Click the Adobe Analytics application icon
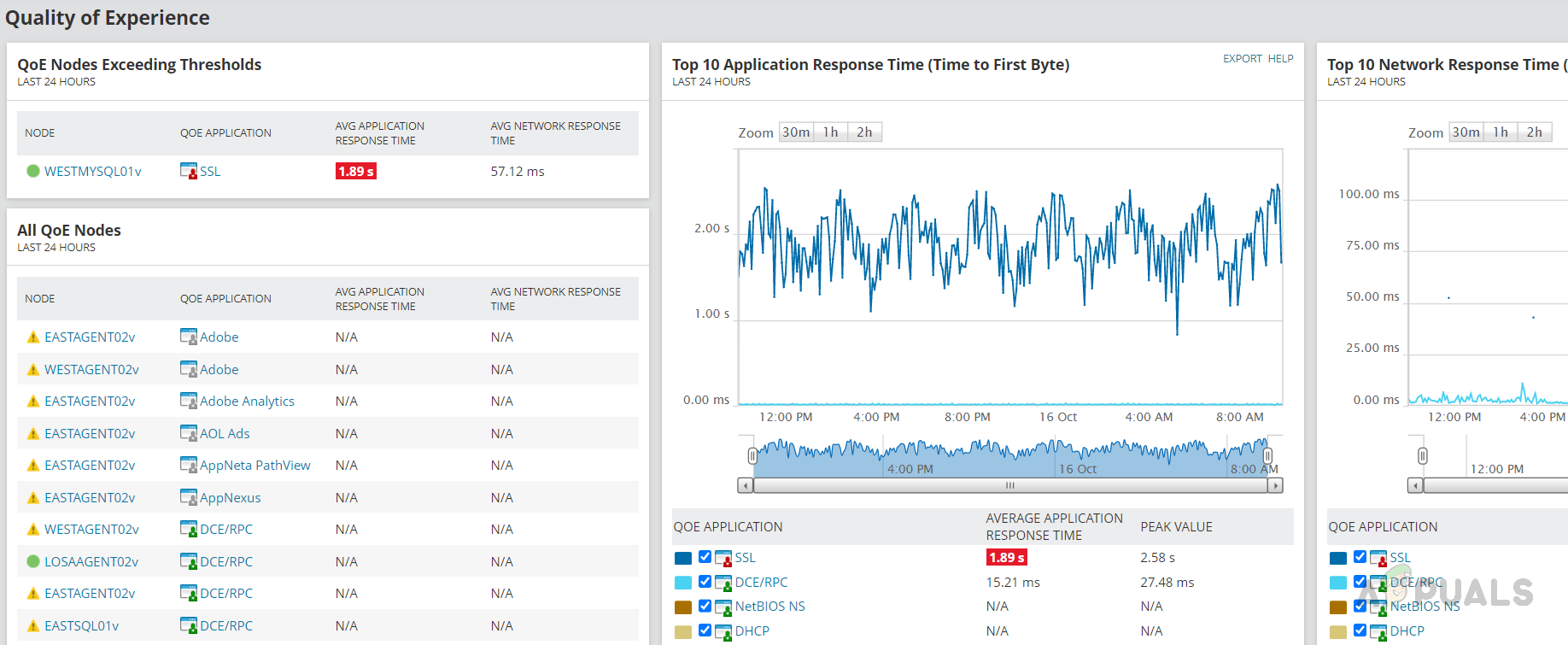Viewport: 1568px width, 645px height. (x=188, y=401)
